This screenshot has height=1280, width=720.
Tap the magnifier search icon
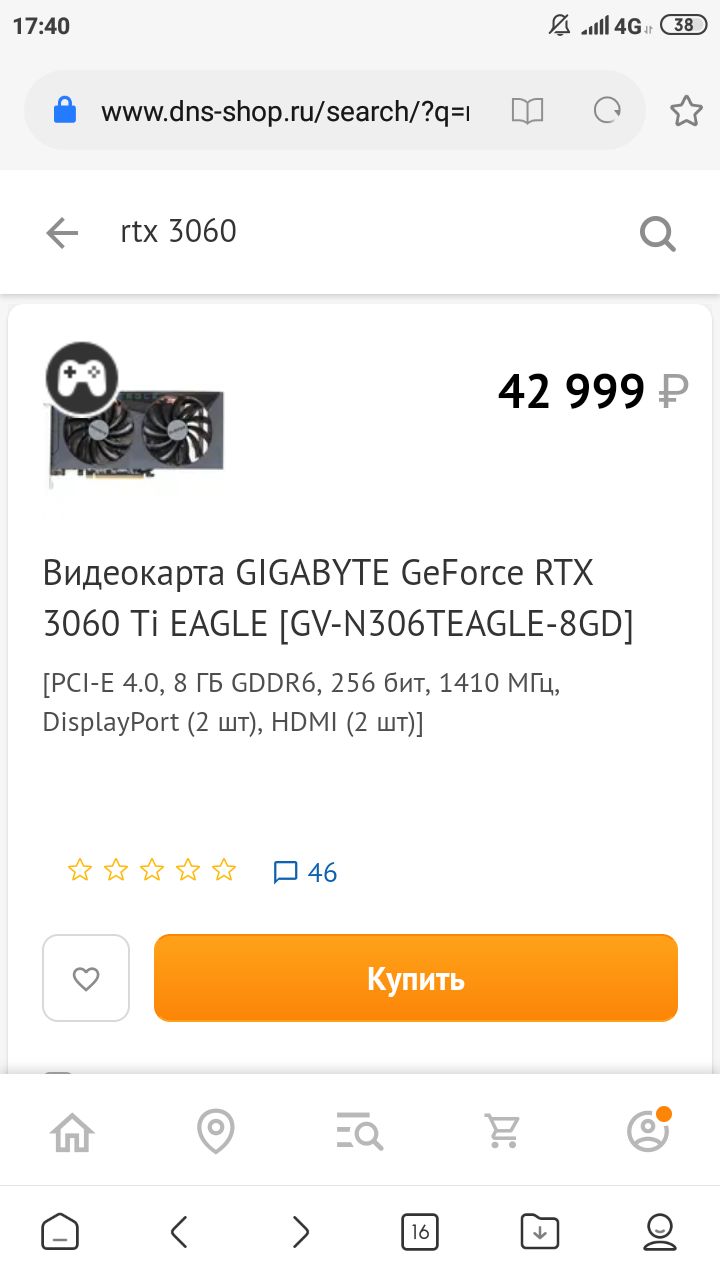coord(658,234)
